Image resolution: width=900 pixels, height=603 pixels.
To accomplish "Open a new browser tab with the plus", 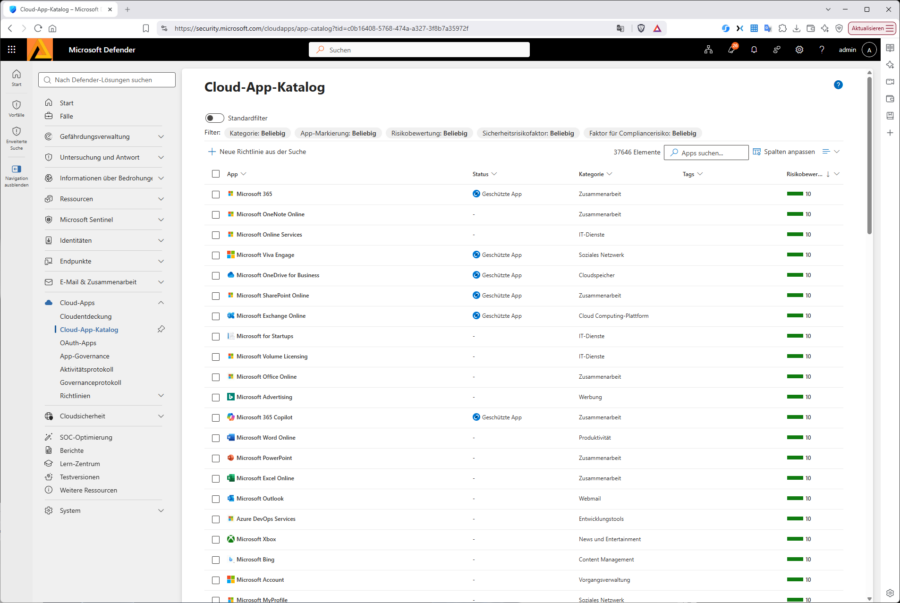I will pyautogui.click(x=127, y=9).
